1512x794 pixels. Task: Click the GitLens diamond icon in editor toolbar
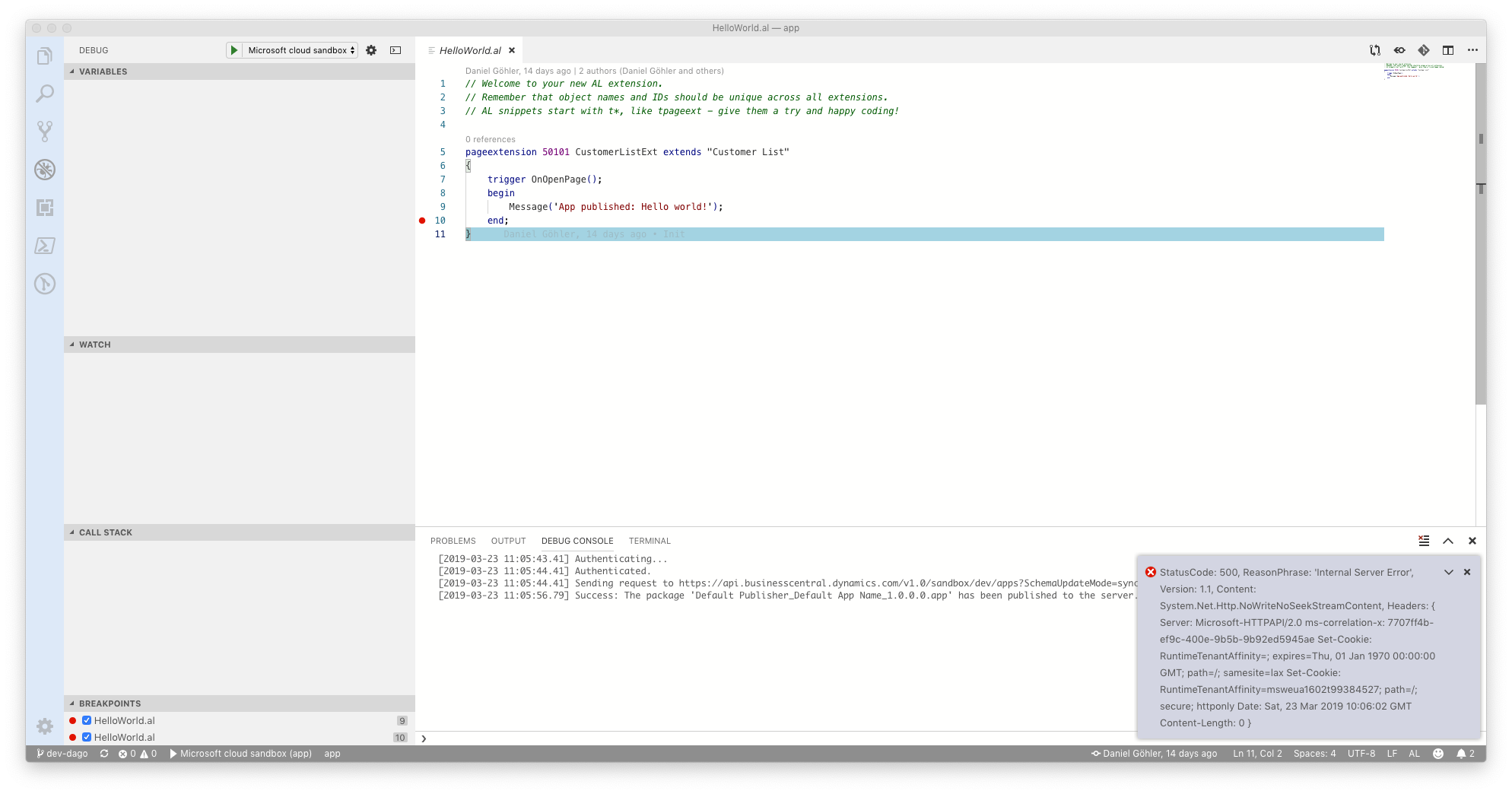tap(1424, 50)
